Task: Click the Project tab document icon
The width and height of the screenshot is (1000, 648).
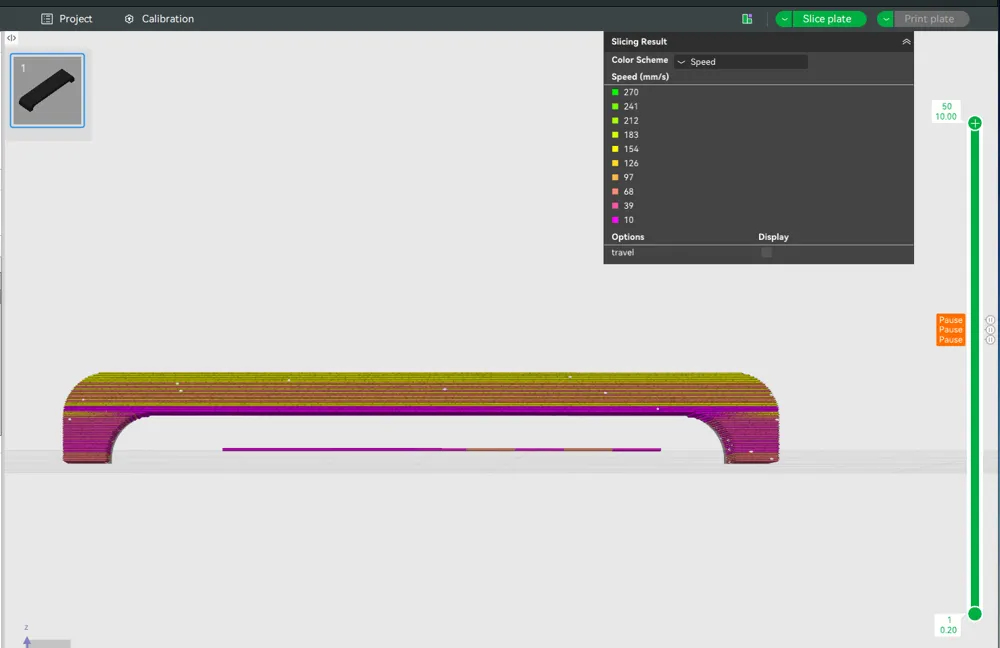Action: (x=47, y=19)
